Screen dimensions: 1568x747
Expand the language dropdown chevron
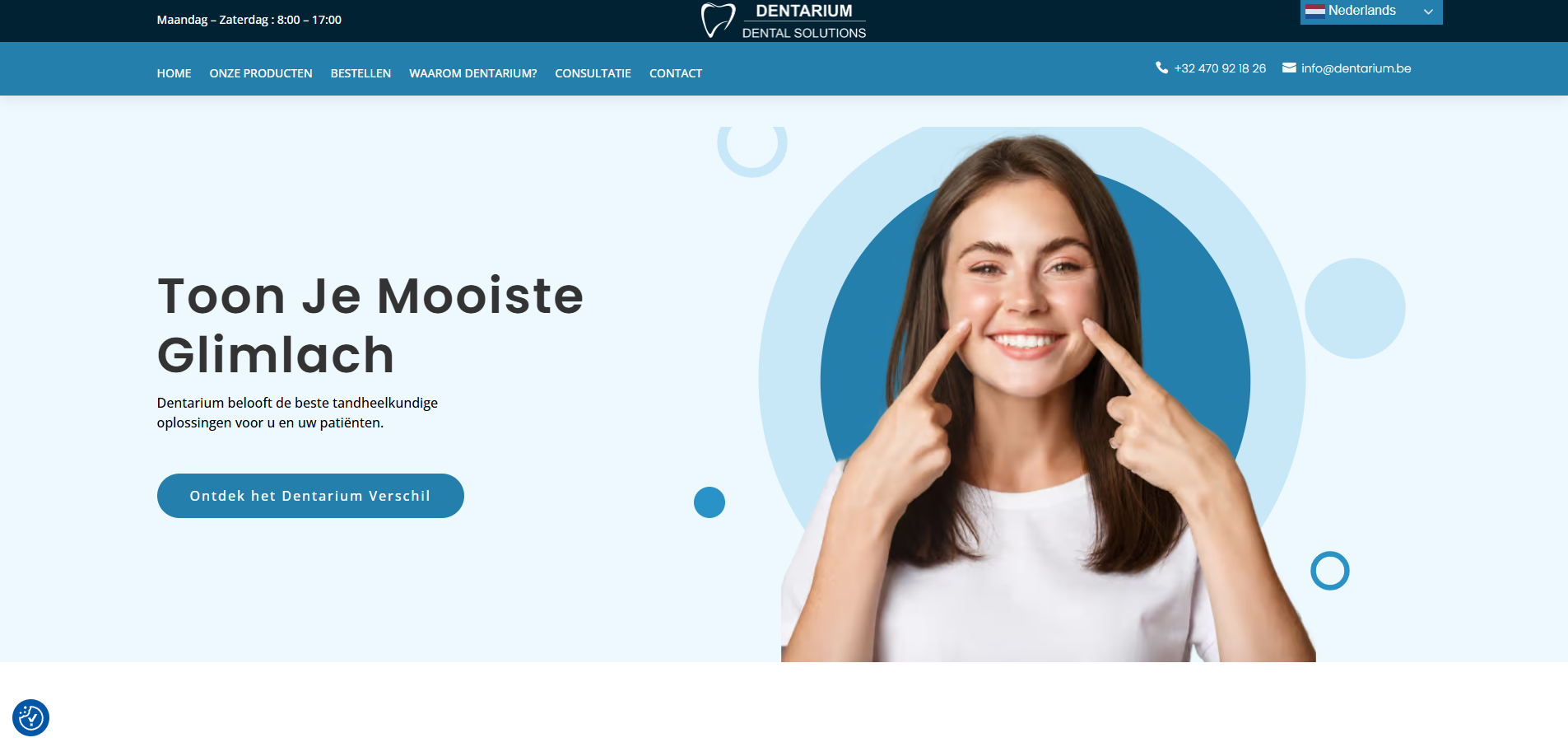click(1429, 12)
